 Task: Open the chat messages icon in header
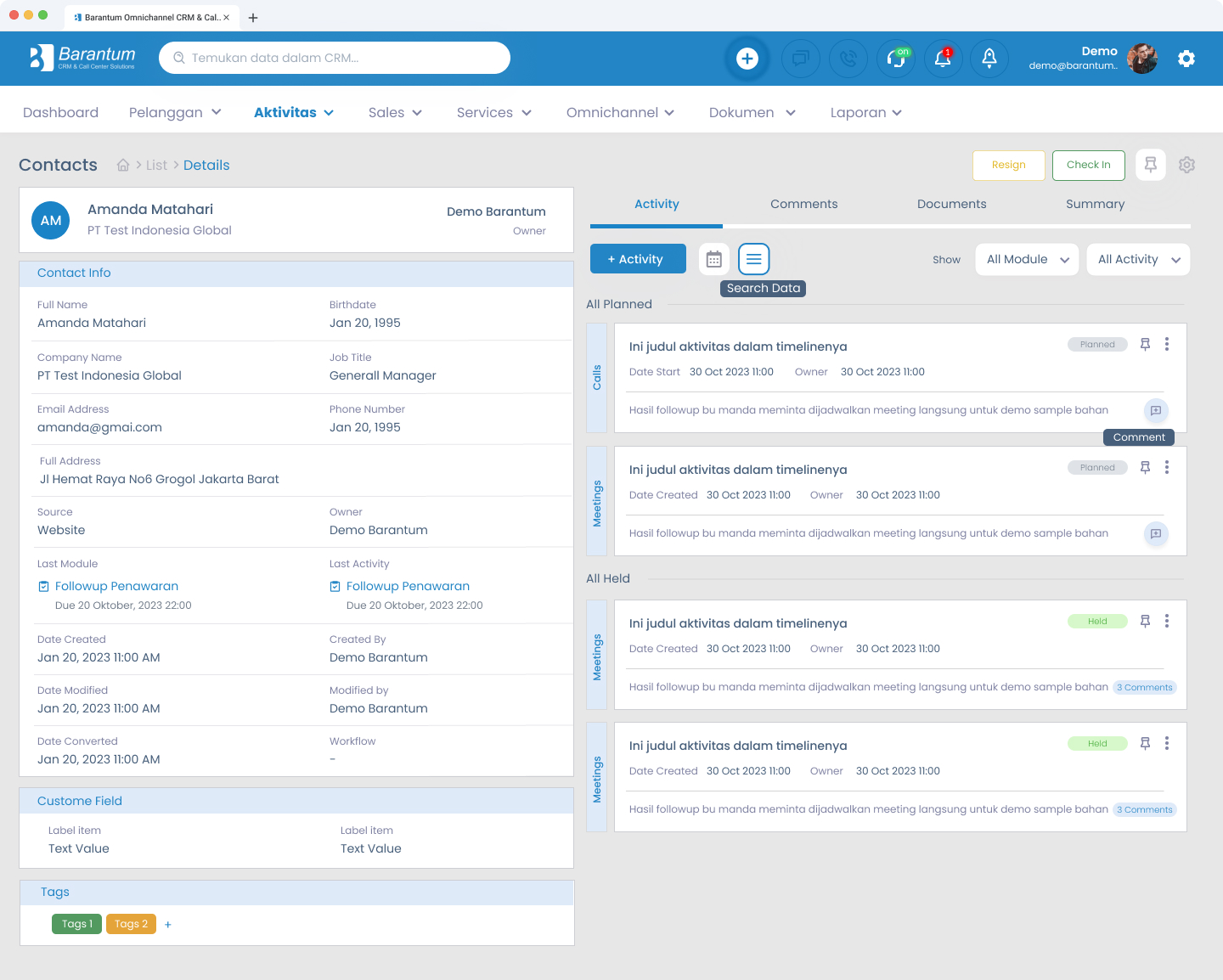tap(800, 59)
